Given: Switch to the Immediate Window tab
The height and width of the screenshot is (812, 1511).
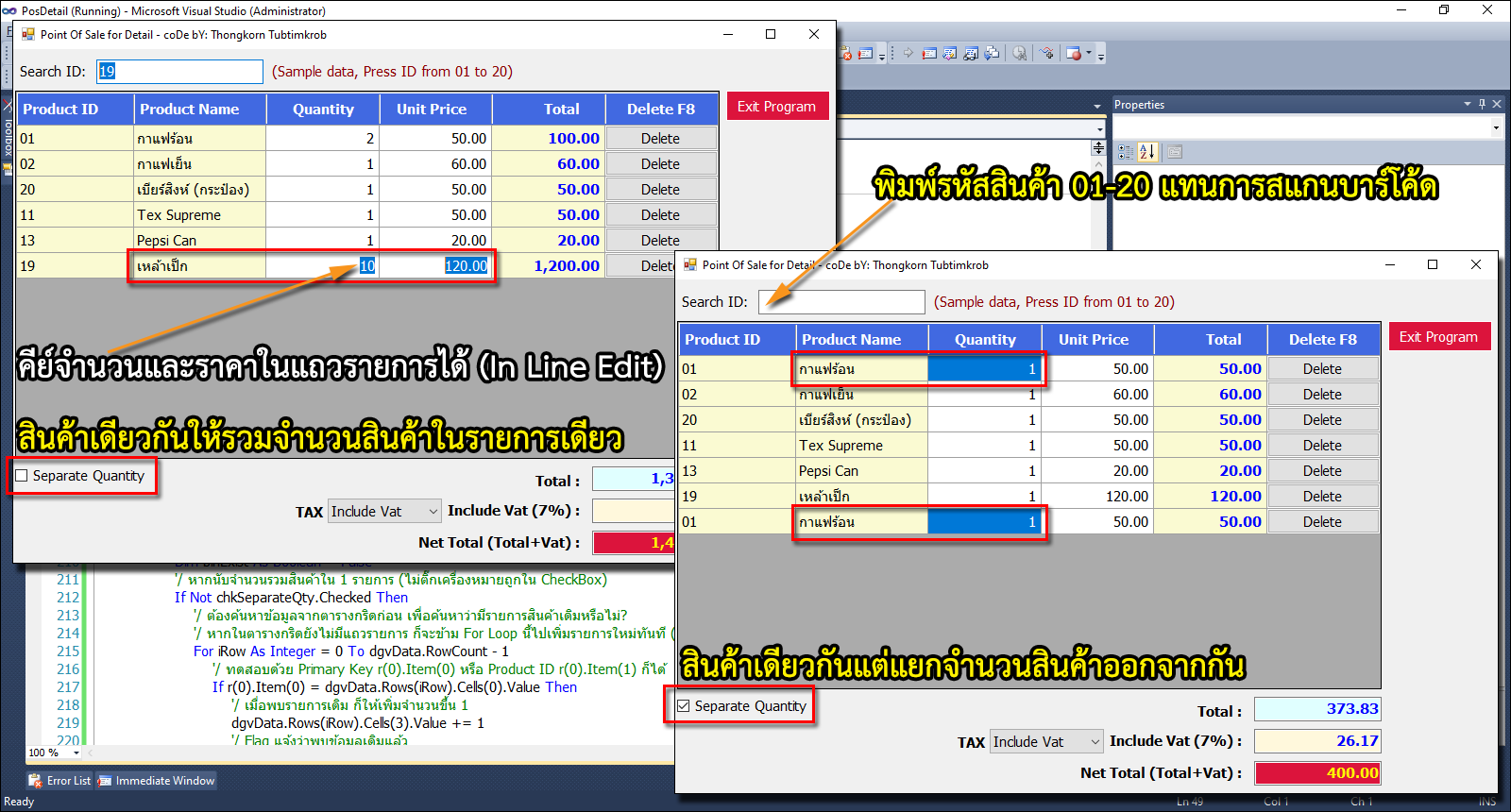Looking at the screenshot, I should tap(157, 781).
